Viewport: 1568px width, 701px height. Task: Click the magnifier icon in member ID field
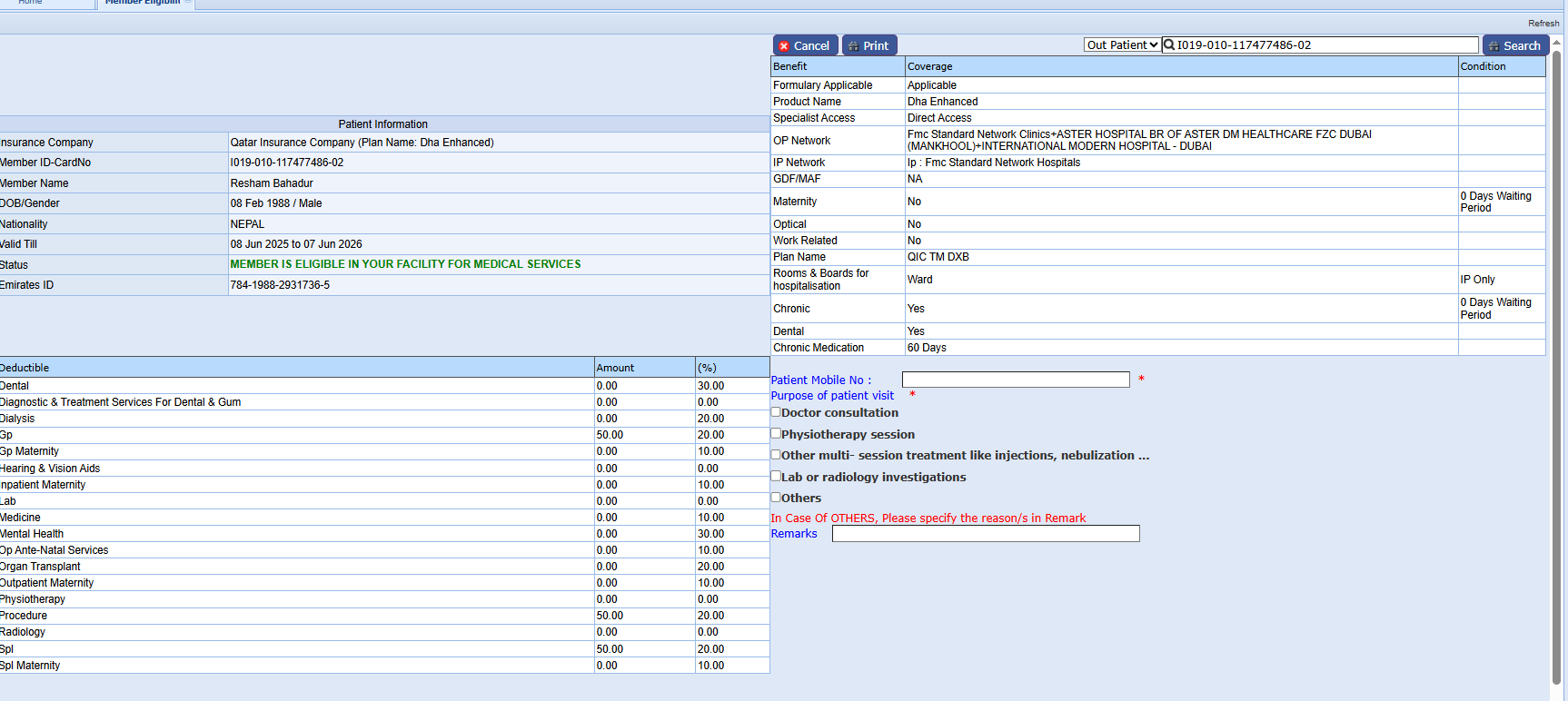[1169, 44]
